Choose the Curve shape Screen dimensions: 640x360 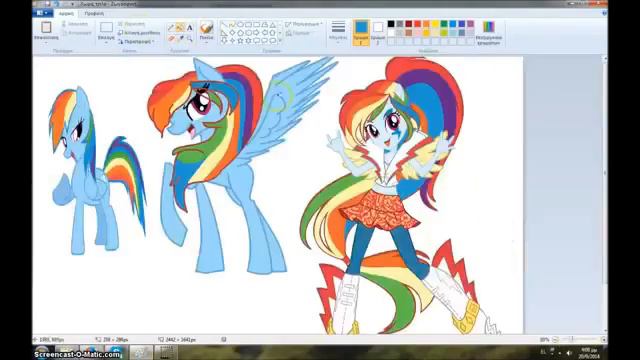point(232,25)
